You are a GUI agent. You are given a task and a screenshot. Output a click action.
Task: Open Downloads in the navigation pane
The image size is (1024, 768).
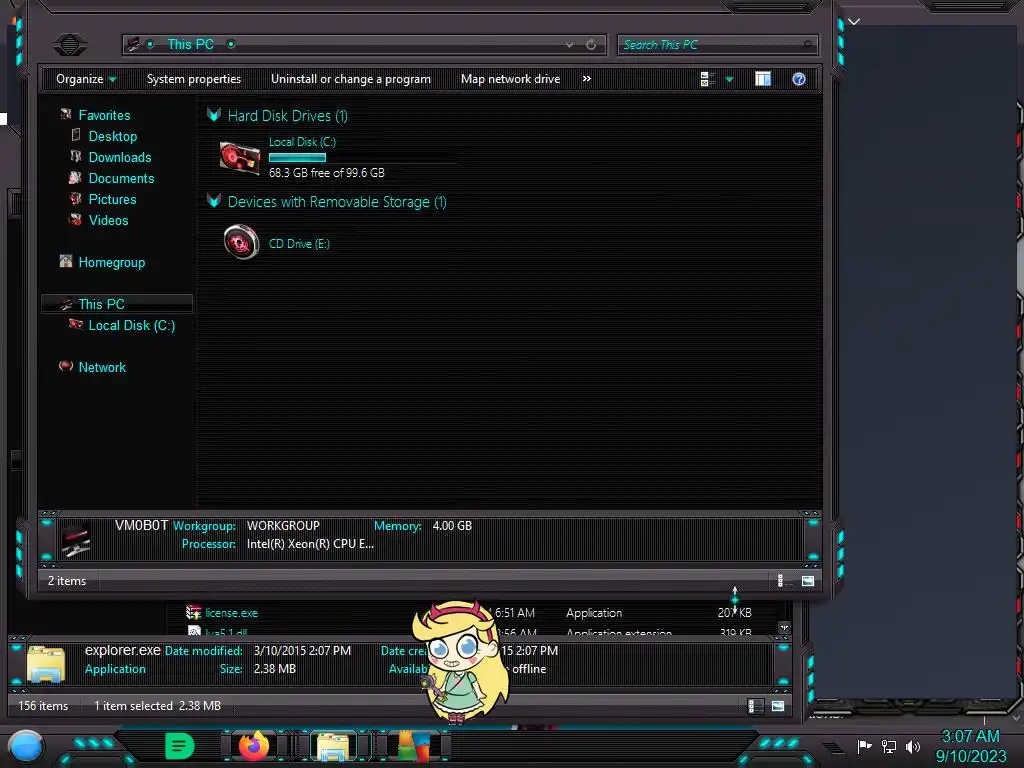tap(120, 157)
